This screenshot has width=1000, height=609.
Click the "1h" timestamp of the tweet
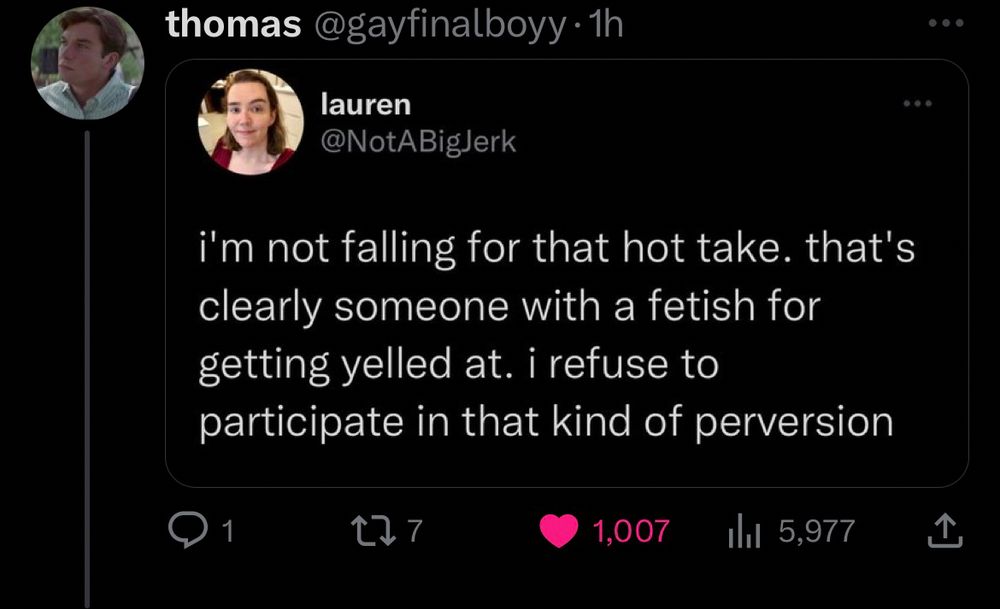click(606, 24)
